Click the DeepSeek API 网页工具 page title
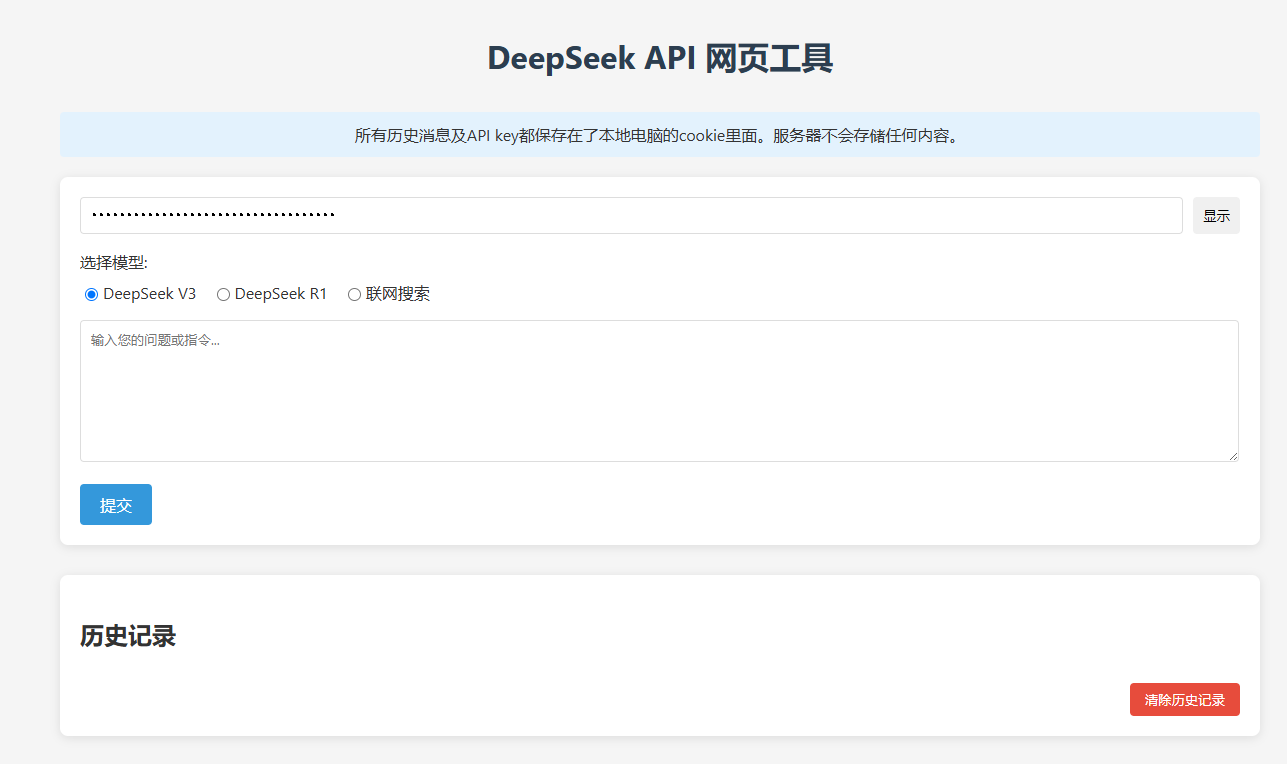 coord(660,58)
